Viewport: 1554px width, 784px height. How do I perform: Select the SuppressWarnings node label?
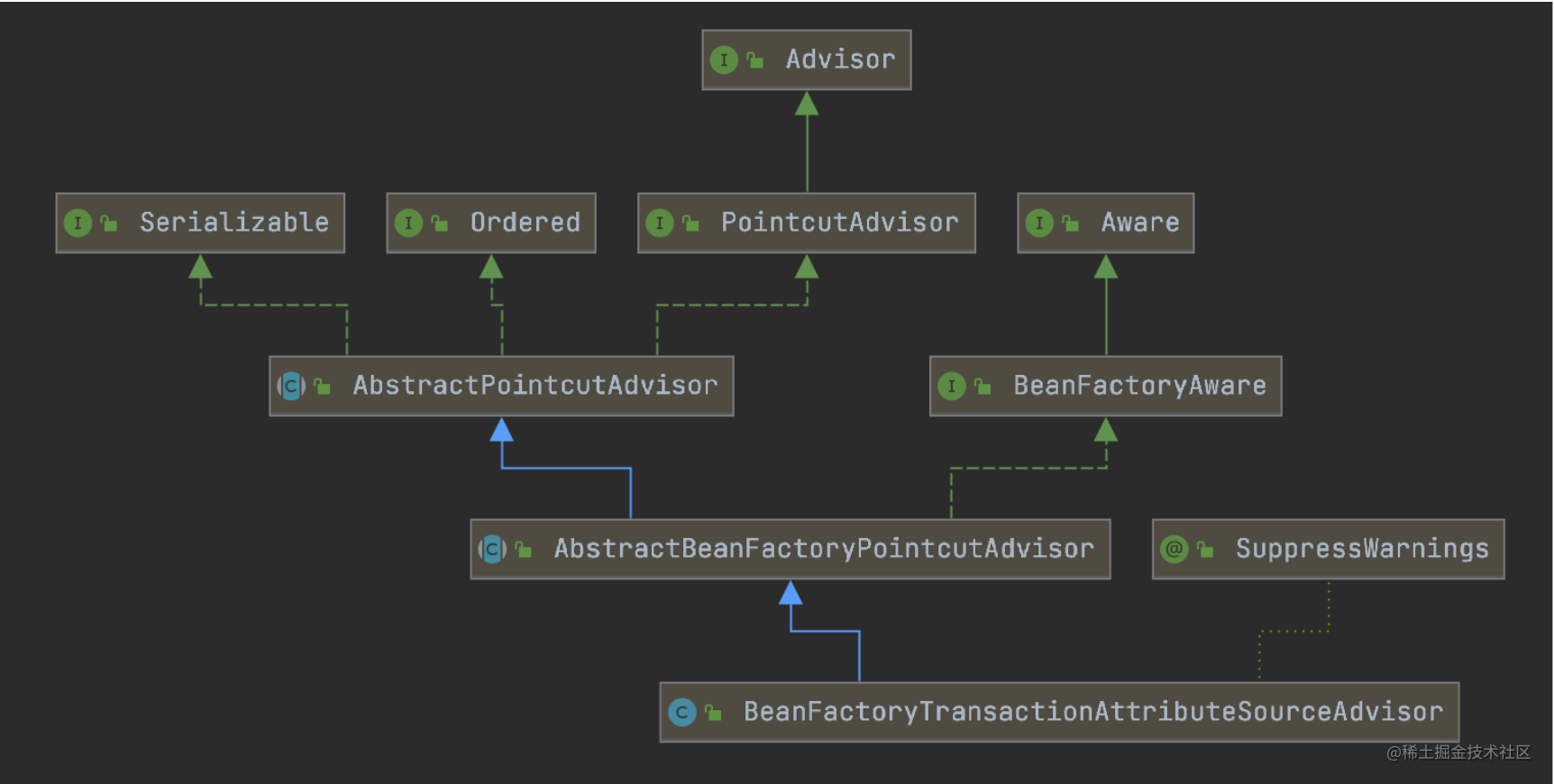[1362, 549]
